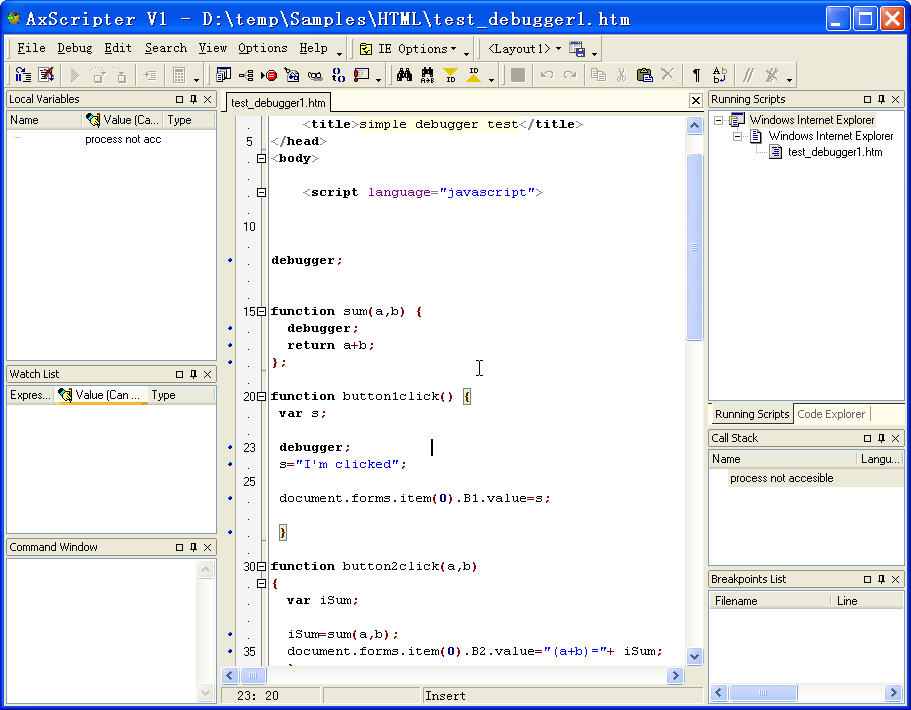The height and width of the screenshot is (710, 911).
Task: Collapse root Windows Internet Explorer node
Action: tap(718, 120)
